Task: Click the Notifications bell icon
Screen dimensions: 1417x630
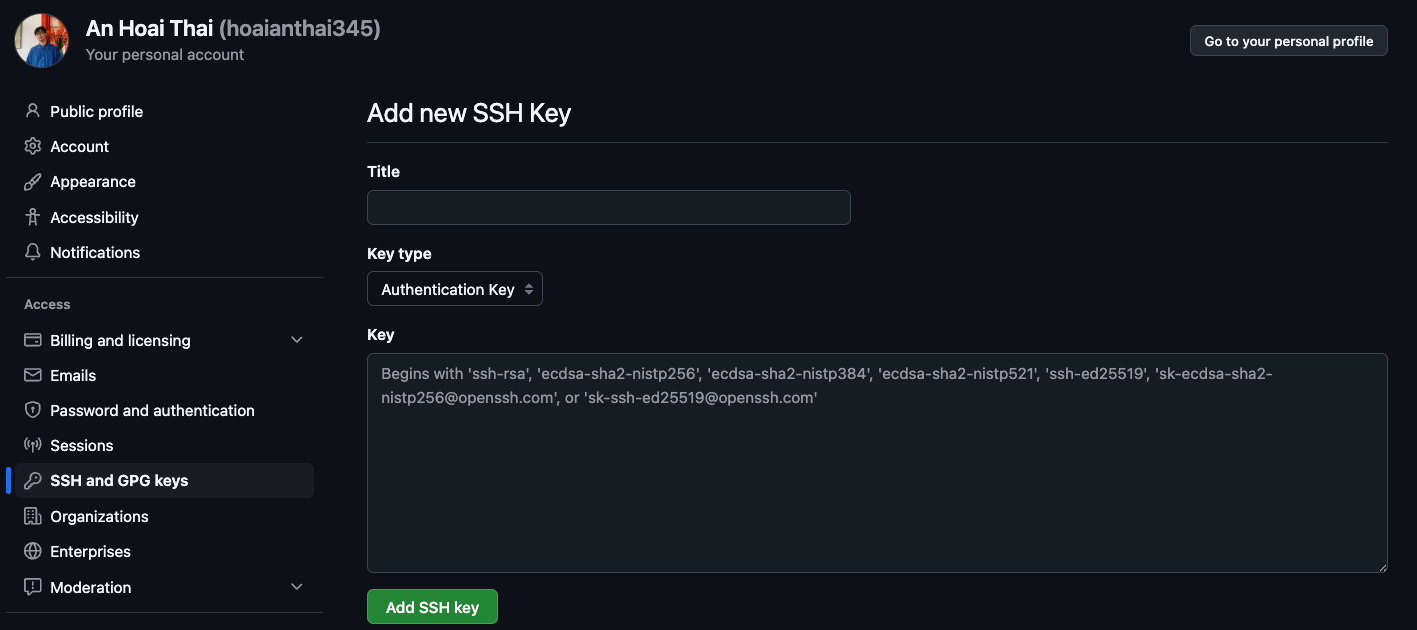Action: click(33, 252)
